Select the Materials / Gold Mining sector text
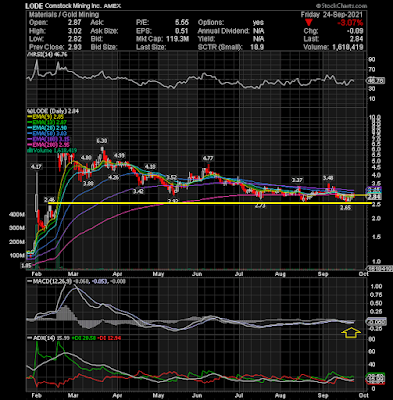The width and height of the screenshot is (393, 400). [63, 14]
